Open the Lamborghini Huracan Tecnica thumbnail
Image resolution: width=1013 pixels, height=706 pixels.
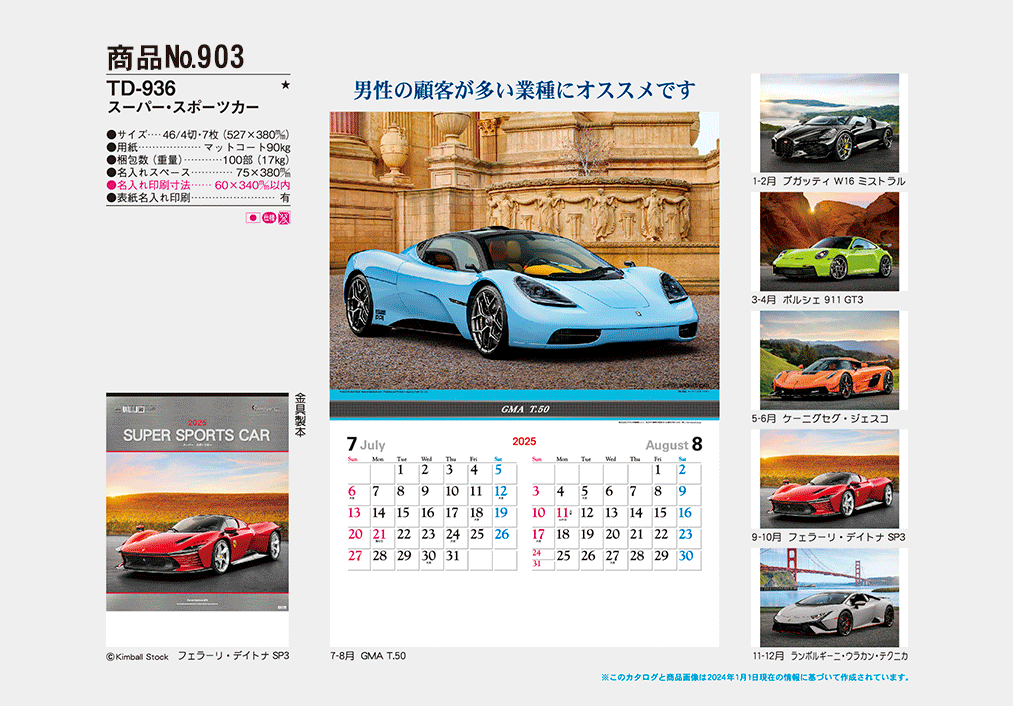(828, 597)
